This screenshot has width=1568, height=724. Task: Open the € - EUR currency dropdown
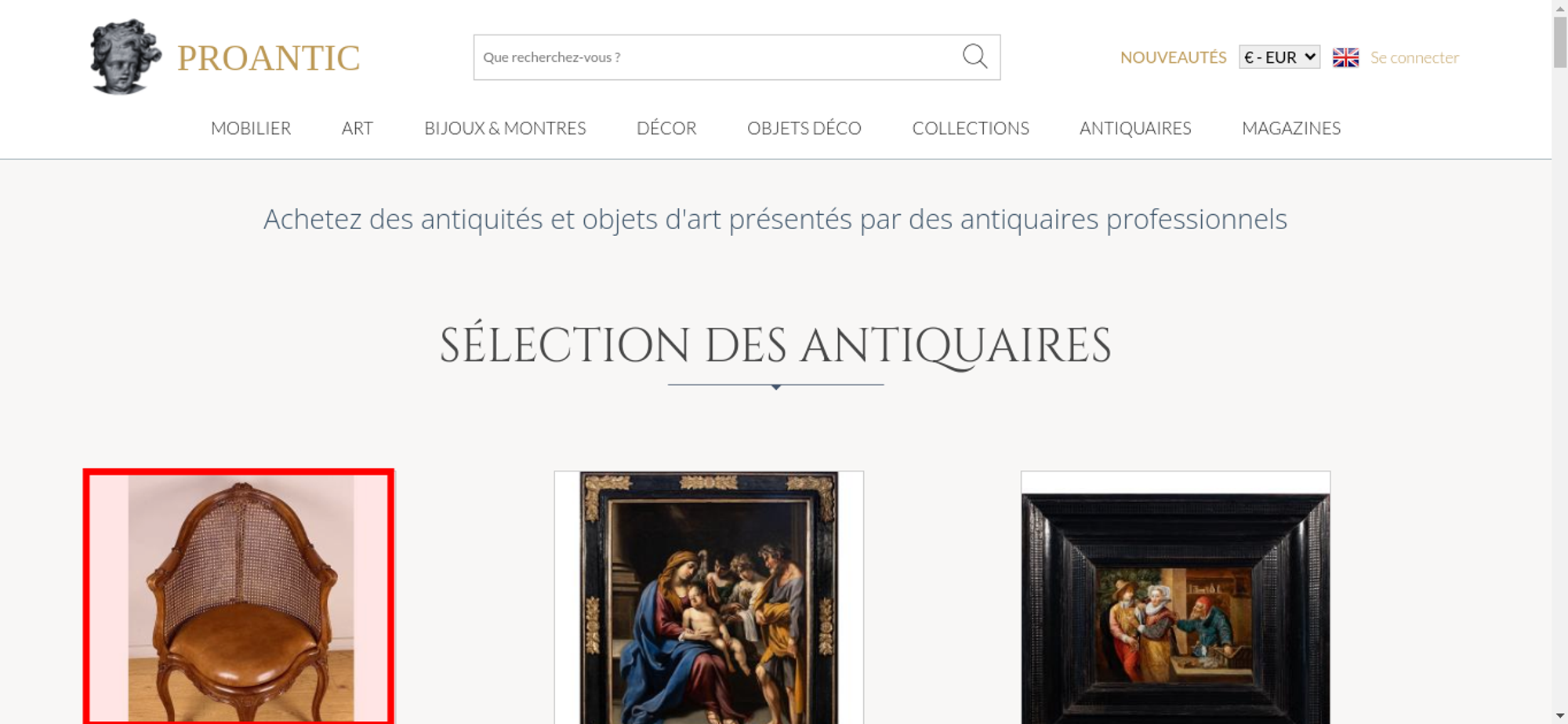(1279, 57)
